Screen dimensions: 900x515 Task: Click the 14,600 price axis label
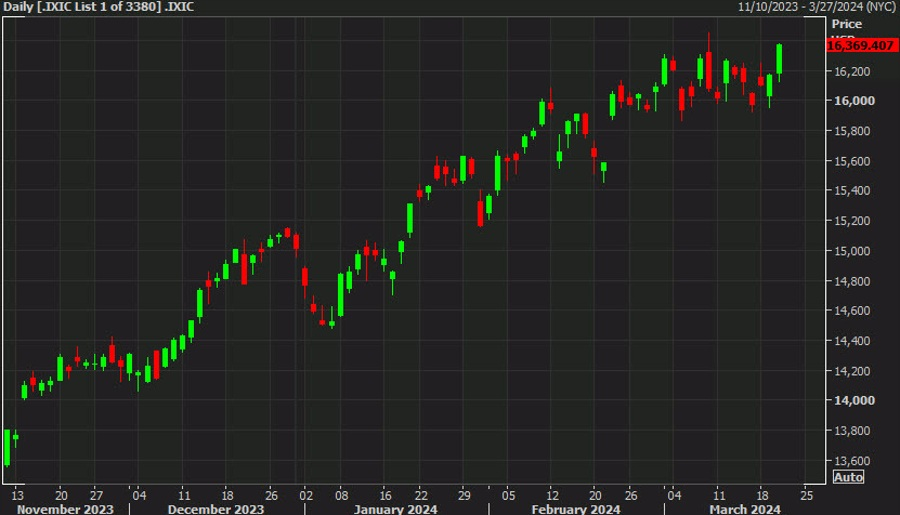coord(852,310)
